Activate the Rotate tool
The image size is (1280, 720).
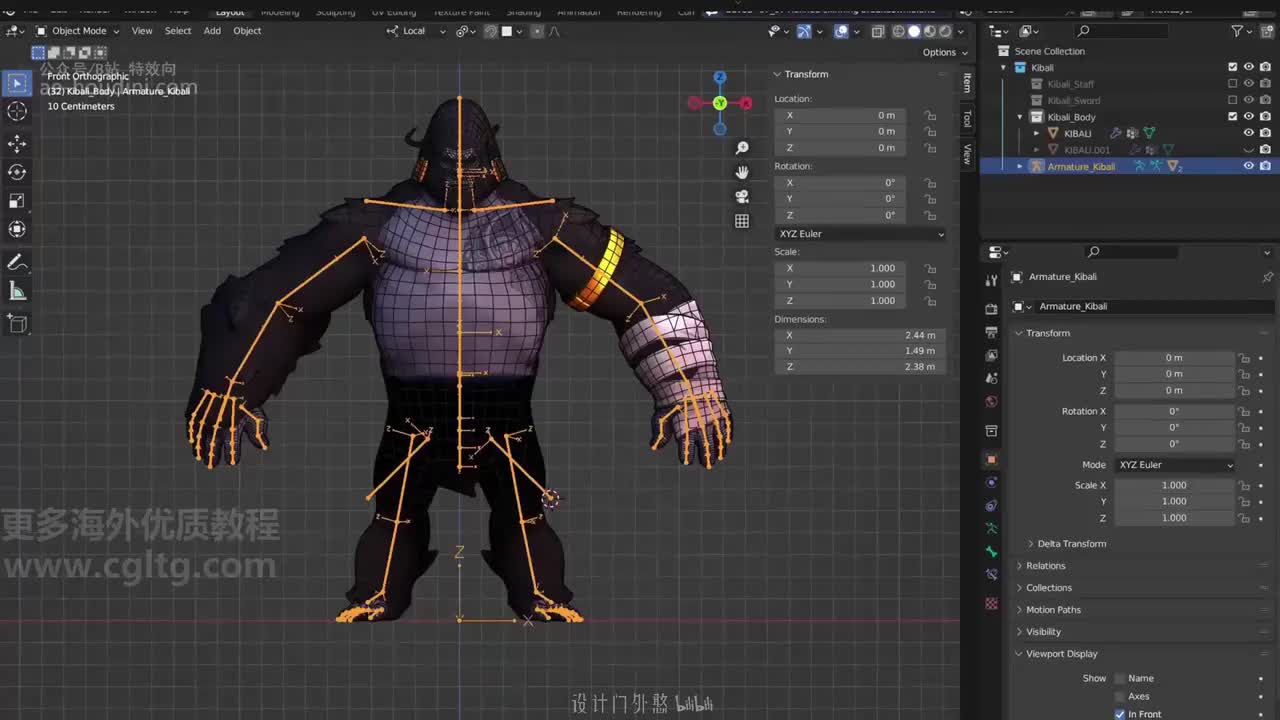(17, 172)
